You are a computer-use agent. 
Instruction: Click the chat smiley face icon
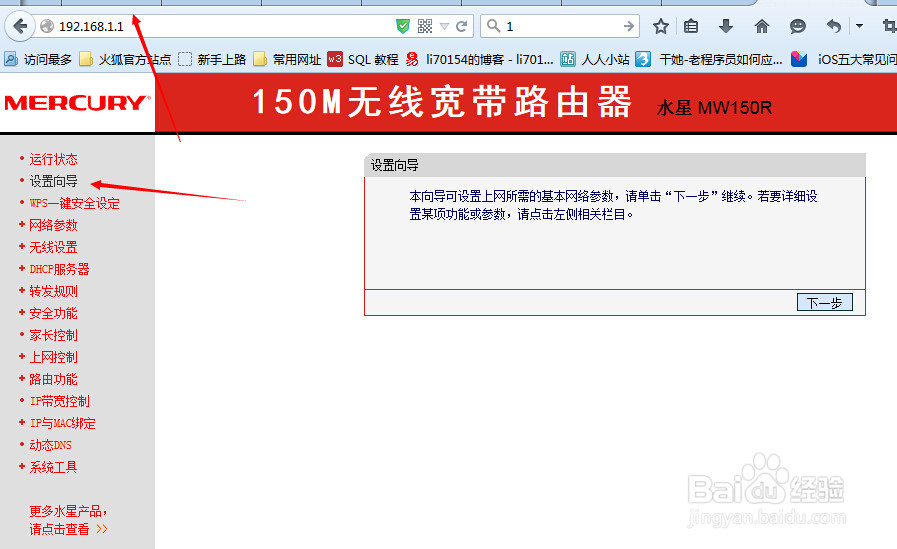point(797,26)
